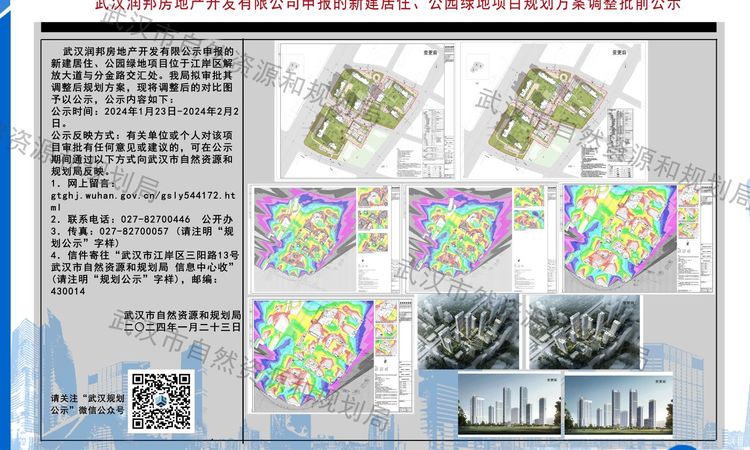Open the gtghj.wuhan.gov.cn/gsly544172.html web address
The width and height of the screenshot is (750, 450).
143,201
